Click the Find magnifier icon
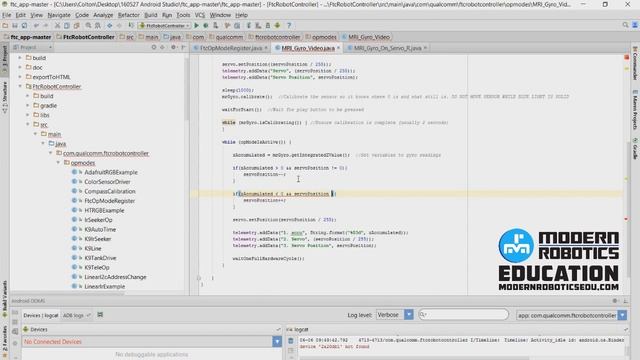The height and width of the screenshot is (360, 640). [88, 25]
